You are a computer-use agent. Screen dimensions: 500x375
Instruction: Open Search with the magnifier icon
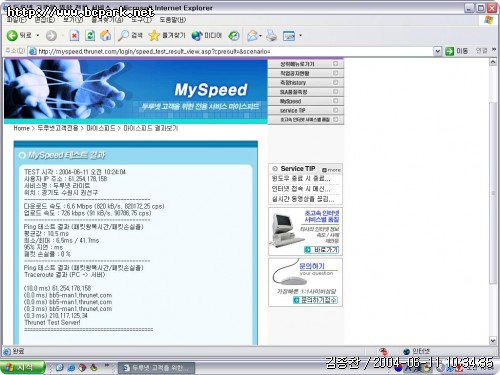(x=123, y=36)
